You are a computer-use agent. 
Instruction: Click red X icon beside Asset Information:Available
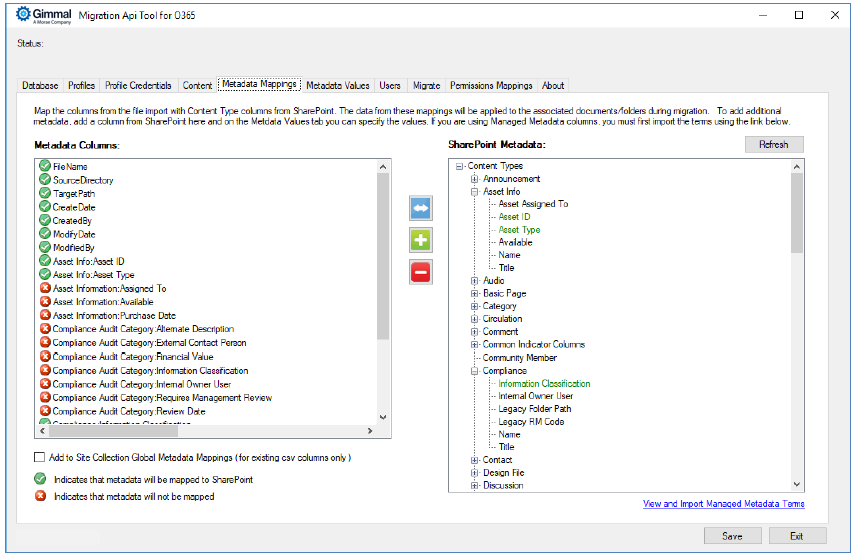pos(45,302)
